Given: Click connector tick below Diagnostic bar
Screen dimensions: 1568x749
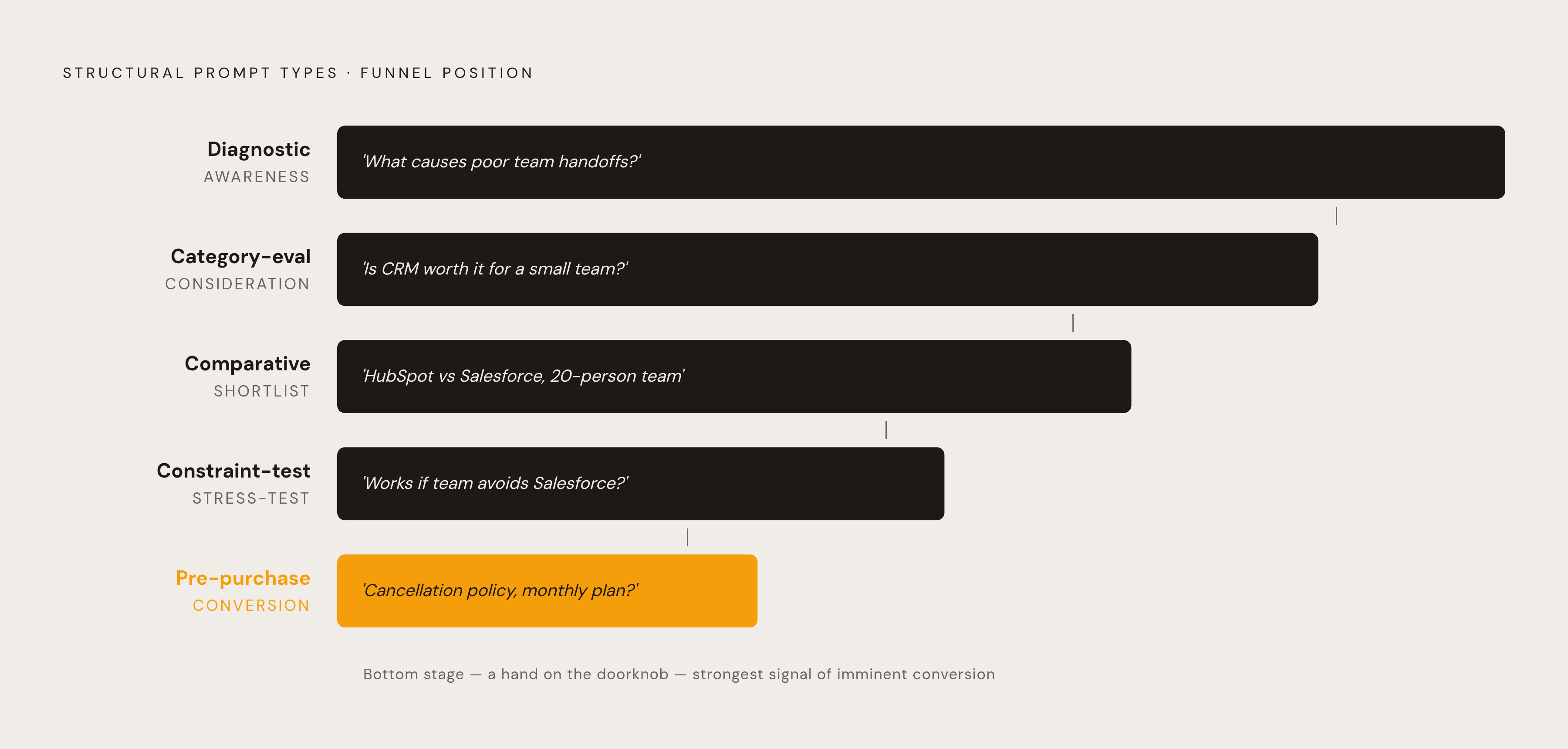Looking at the screenshot, I should click(1336, 216).
